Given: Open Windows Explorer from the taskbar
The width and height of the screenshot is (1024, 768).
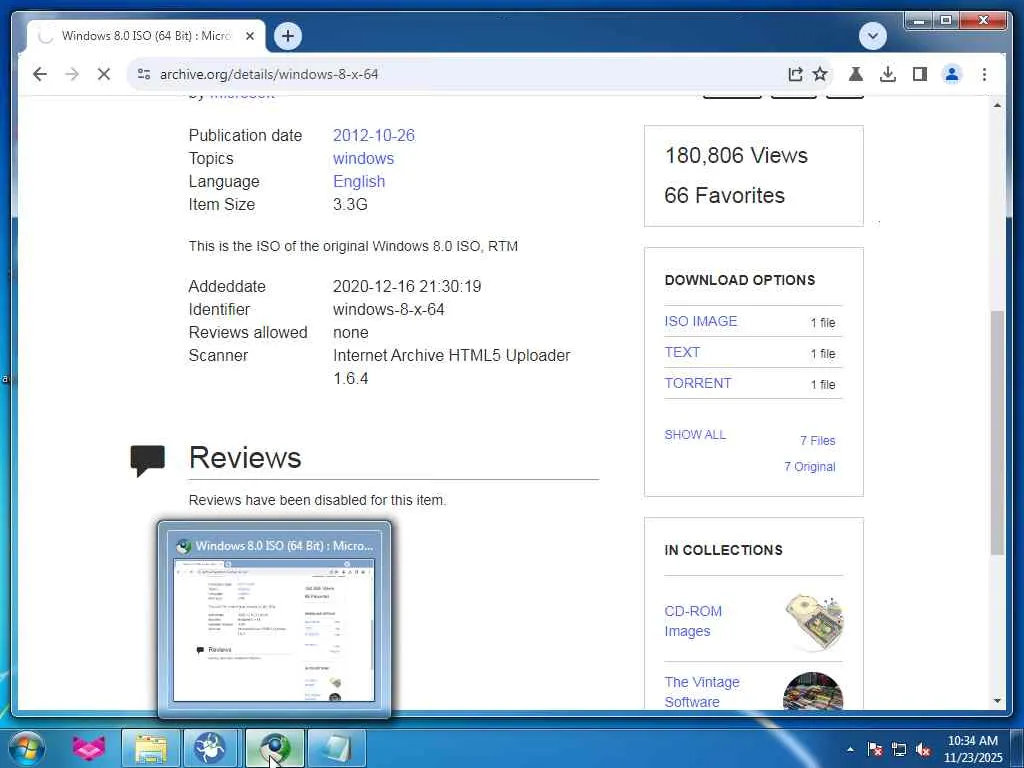Looking at the screenshot, I should 150,748.
